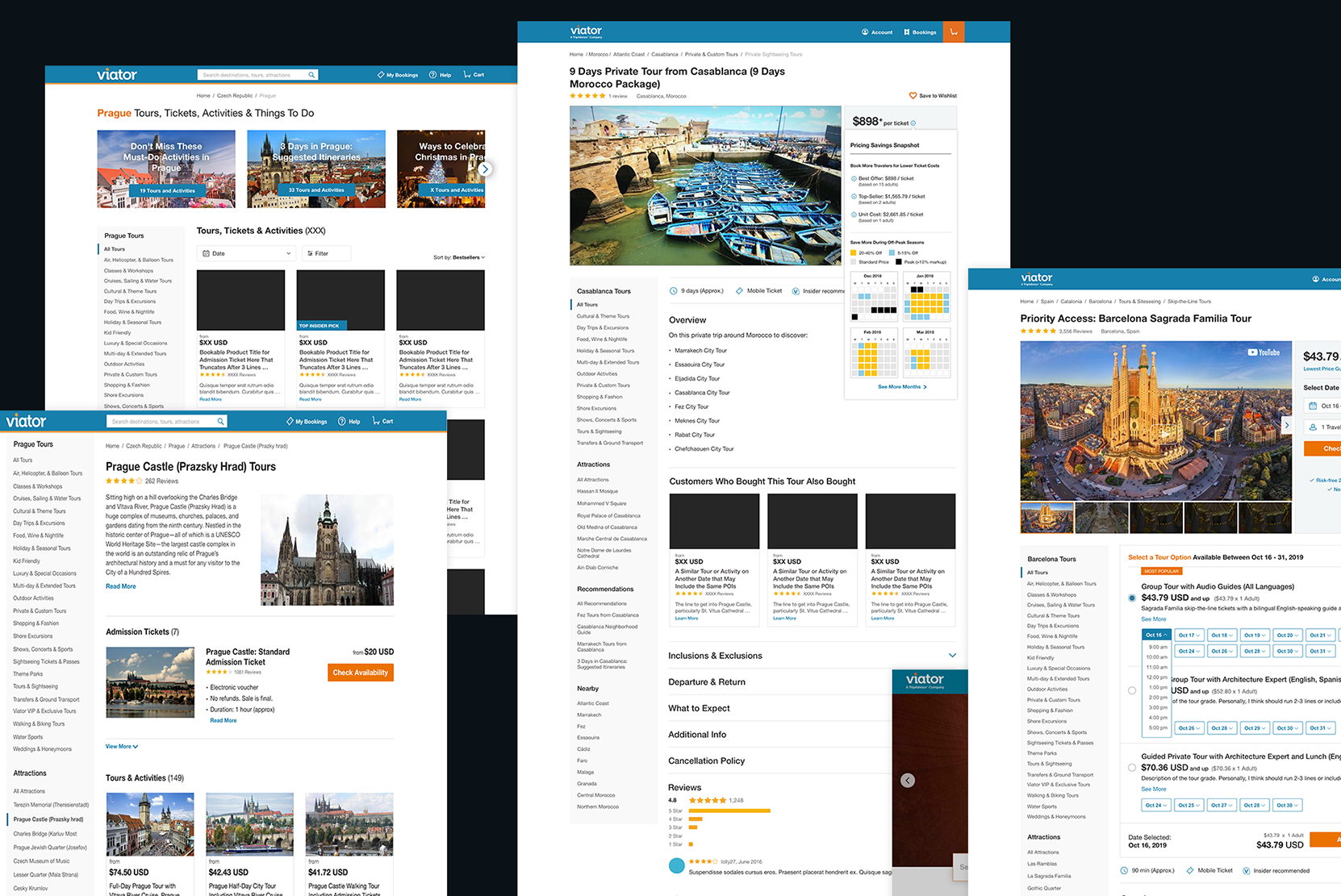Click the Save to Wishlist heart icon
1341x896 pixels.
coord(913,95)
